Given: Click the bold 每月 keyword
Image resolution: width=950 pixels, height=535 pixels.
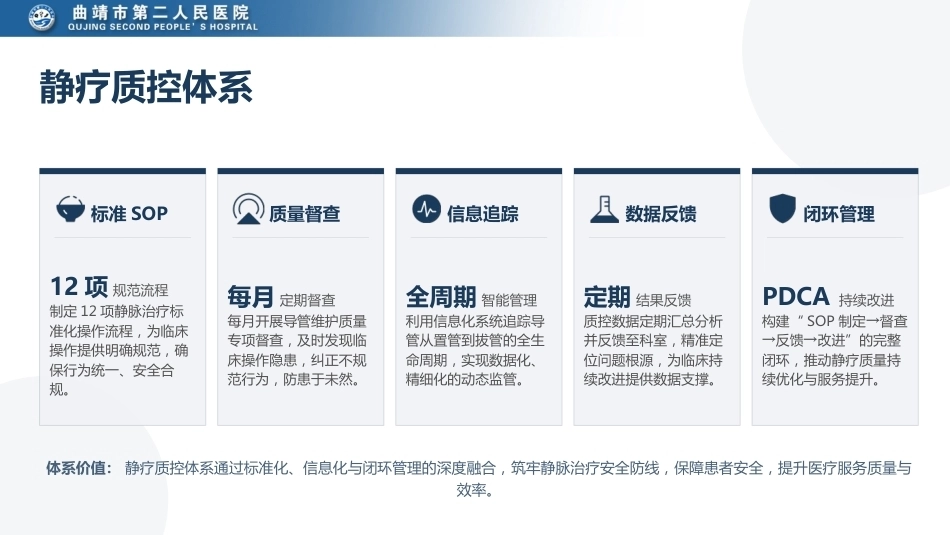Looking at the screenshot, I should pos(250,297).
